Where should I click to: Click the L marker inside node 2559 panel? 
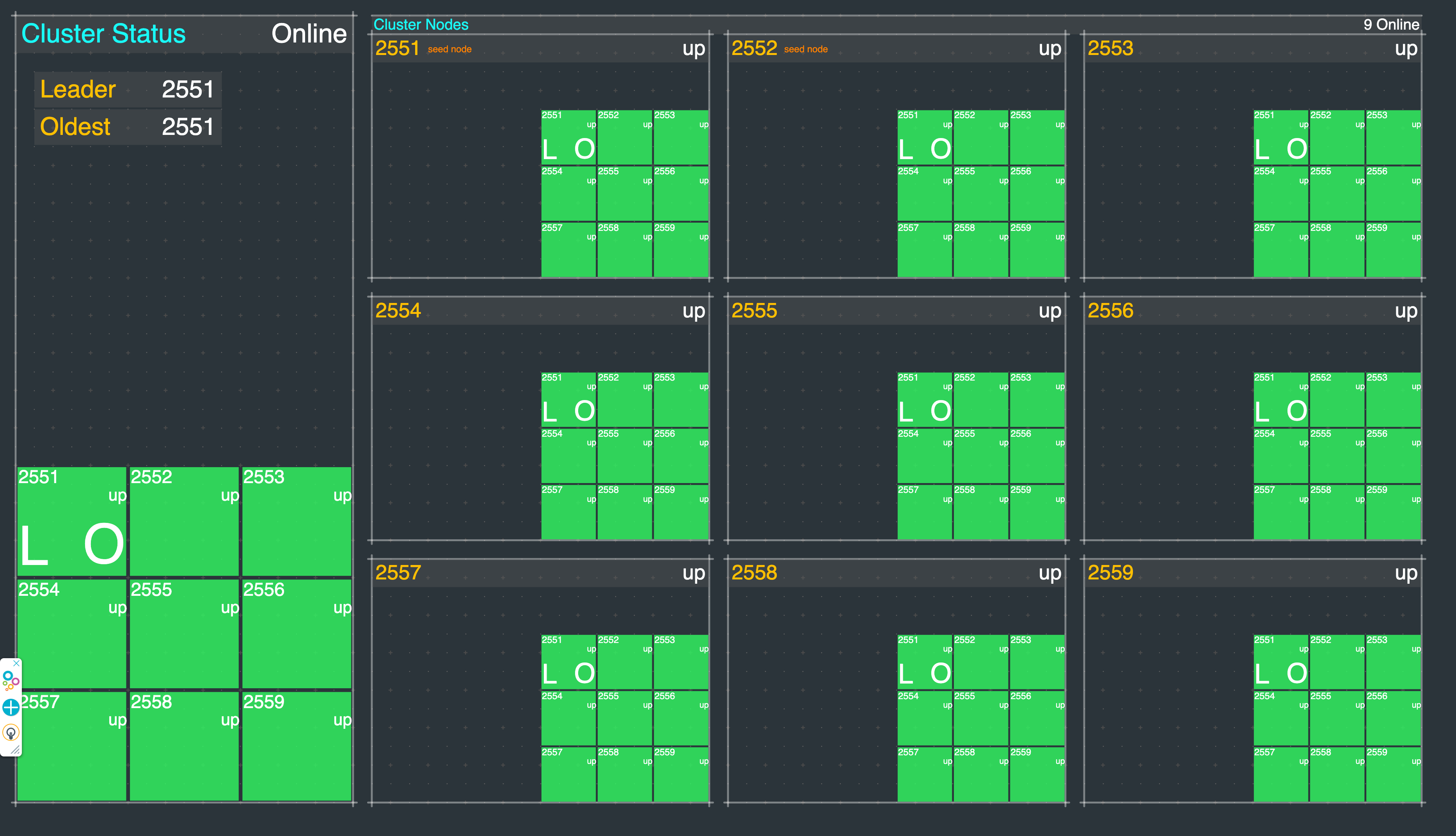coord(1261,673)
